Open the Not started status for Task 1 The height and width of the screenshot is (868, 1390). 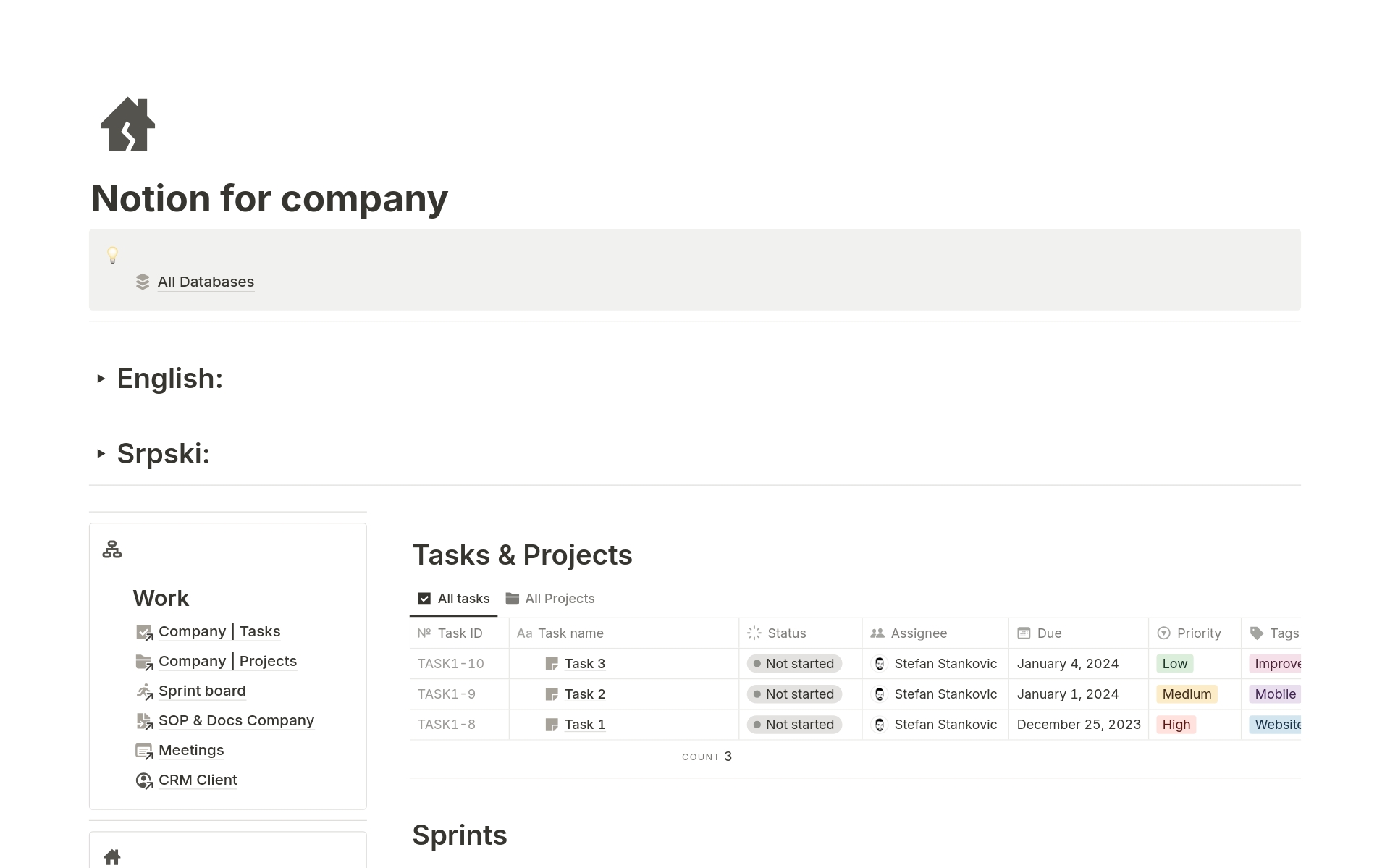tap(793, 724)
